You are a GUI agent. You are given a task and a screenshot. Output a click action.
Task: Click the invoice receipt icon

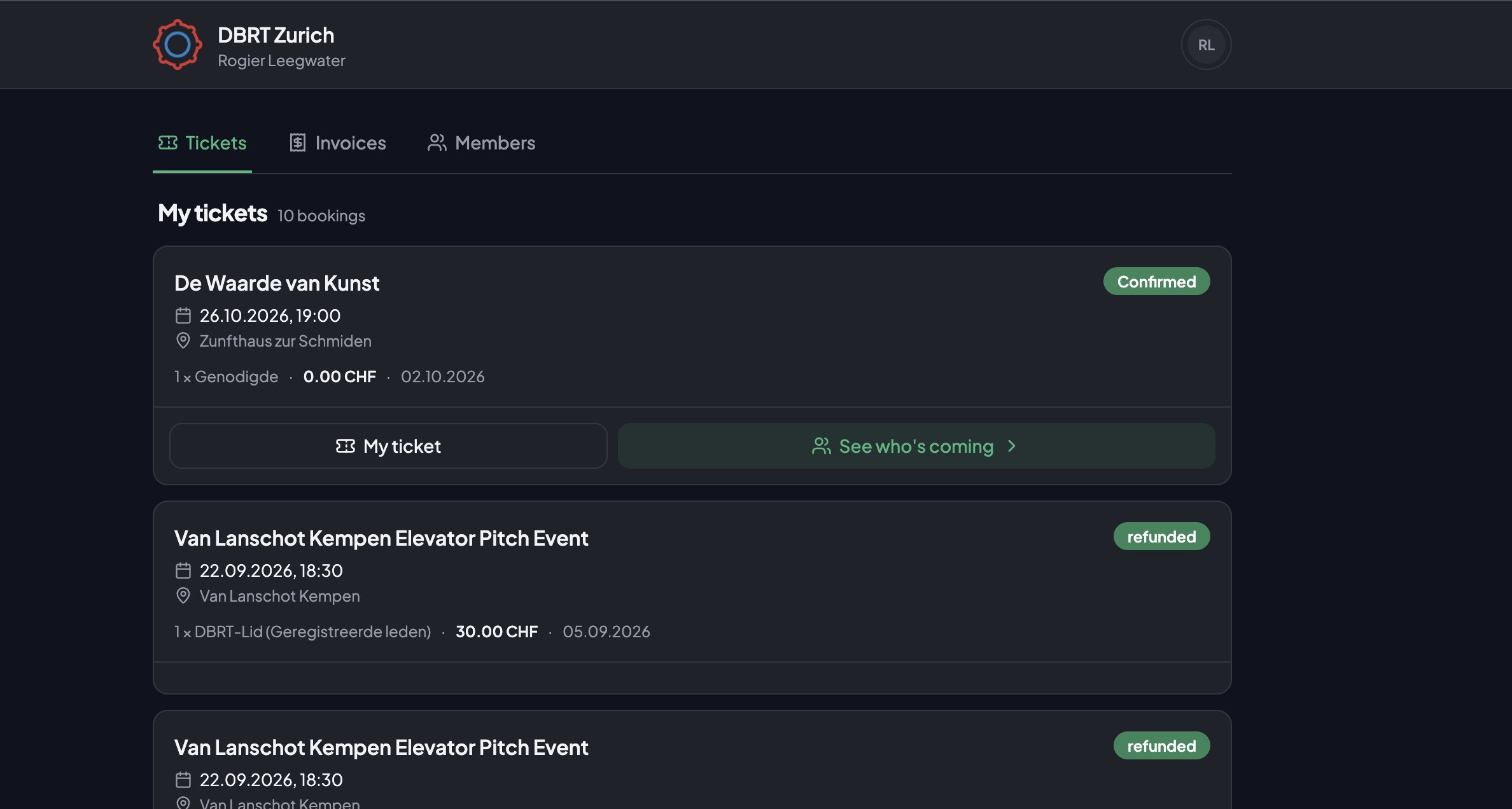[298, 142]
